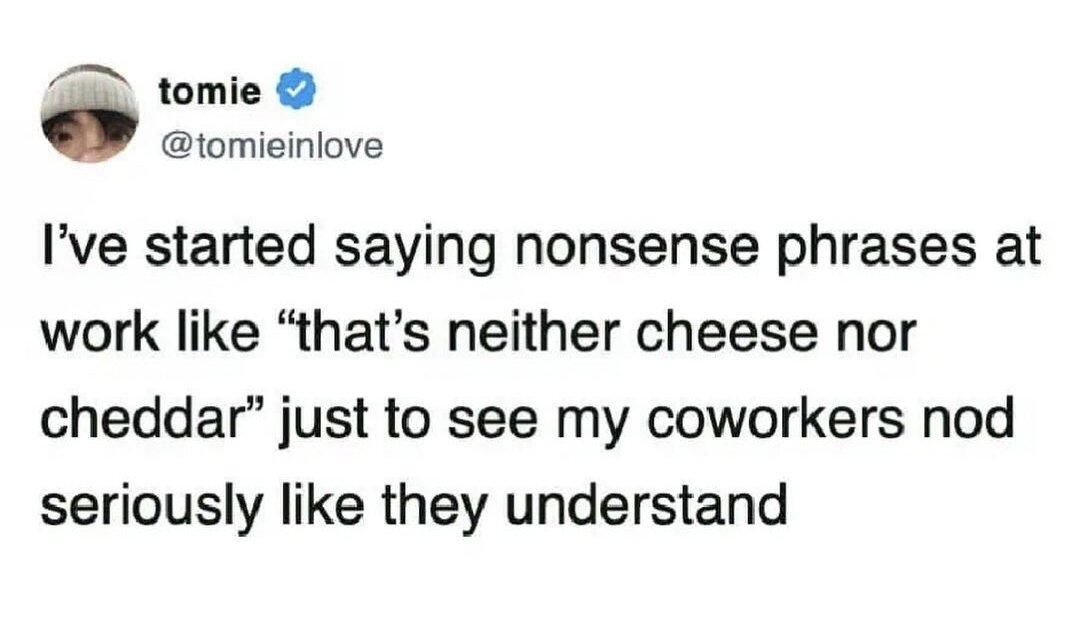Open tomie's profile picture
This screenshot has width=1080, height=630.
point(89,114)
